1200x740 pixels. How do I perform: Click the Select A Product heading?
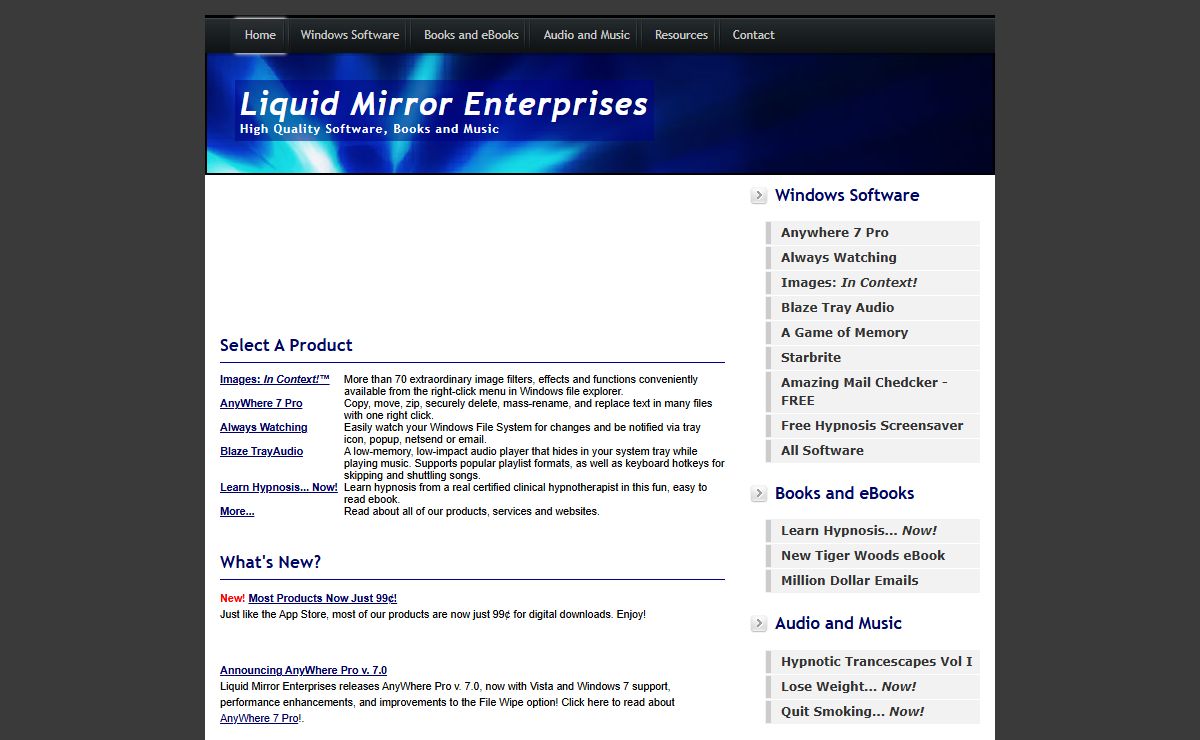tap(286, 346)
